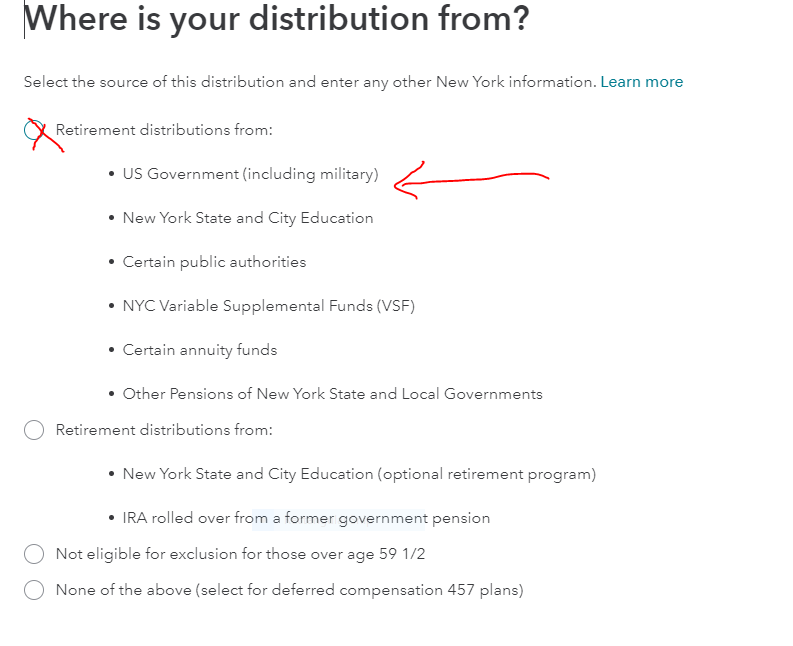This screenshot has width=793, height=646.
Task: Click 'NYC Variable Supplemental Funds (VSF)' text
Action: pos(268,306)
